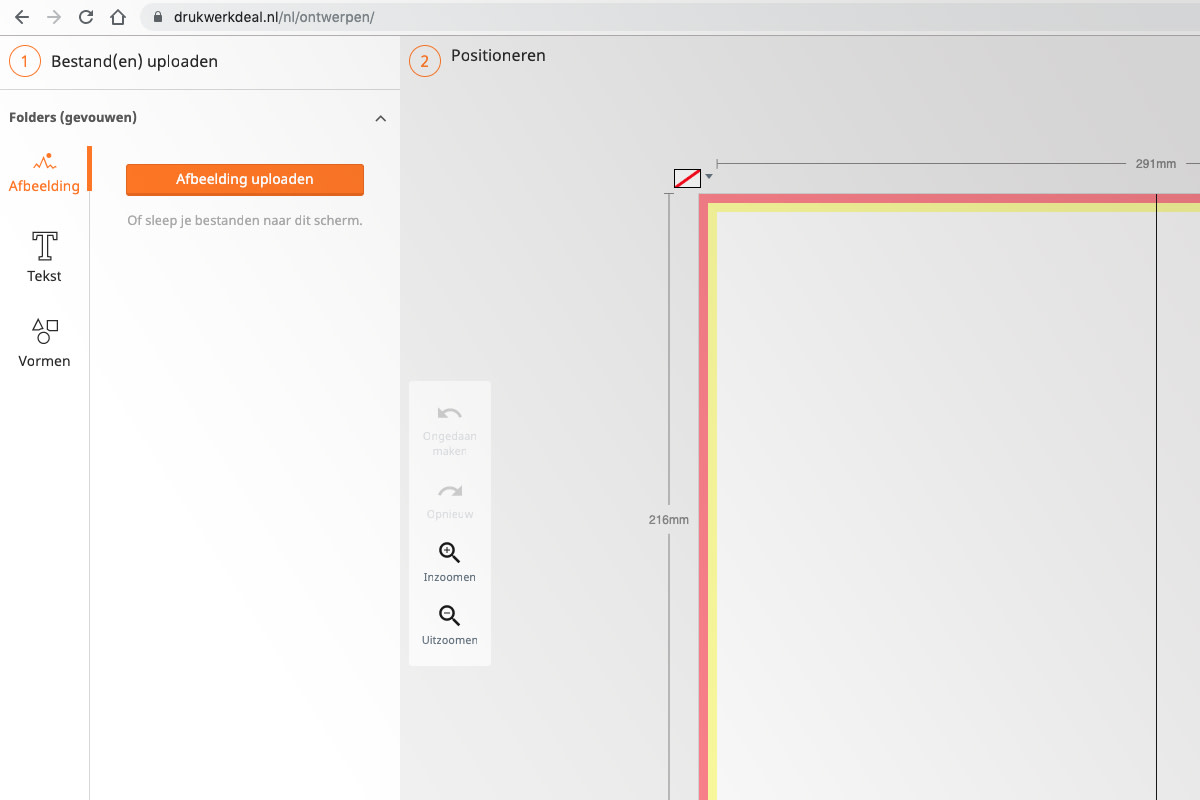Select step 1 Bestand(en) uploaden
This screenshot has width=1200, height=800.
(114, 61)
